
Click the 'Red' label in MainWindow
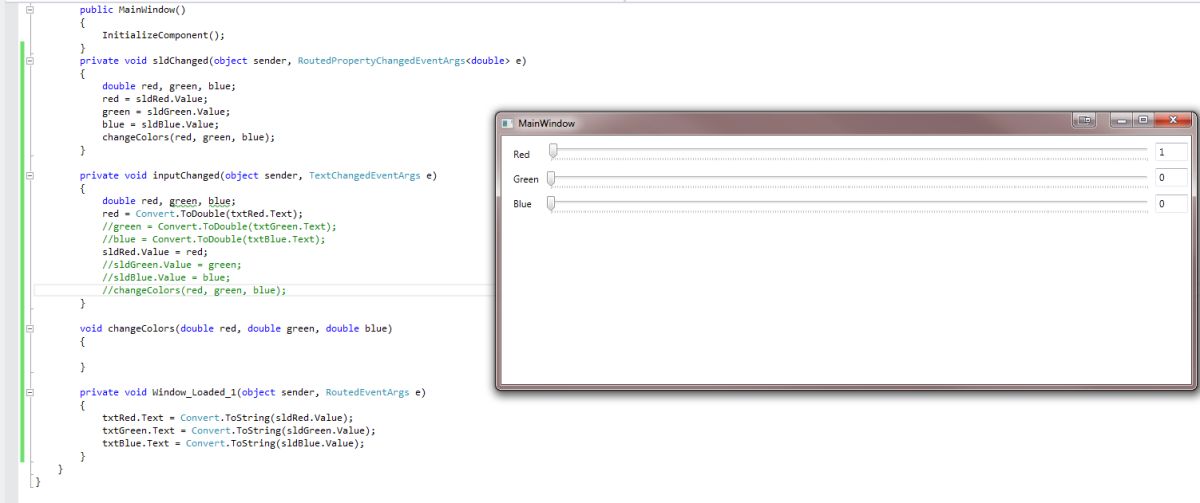tap(521, 155)
